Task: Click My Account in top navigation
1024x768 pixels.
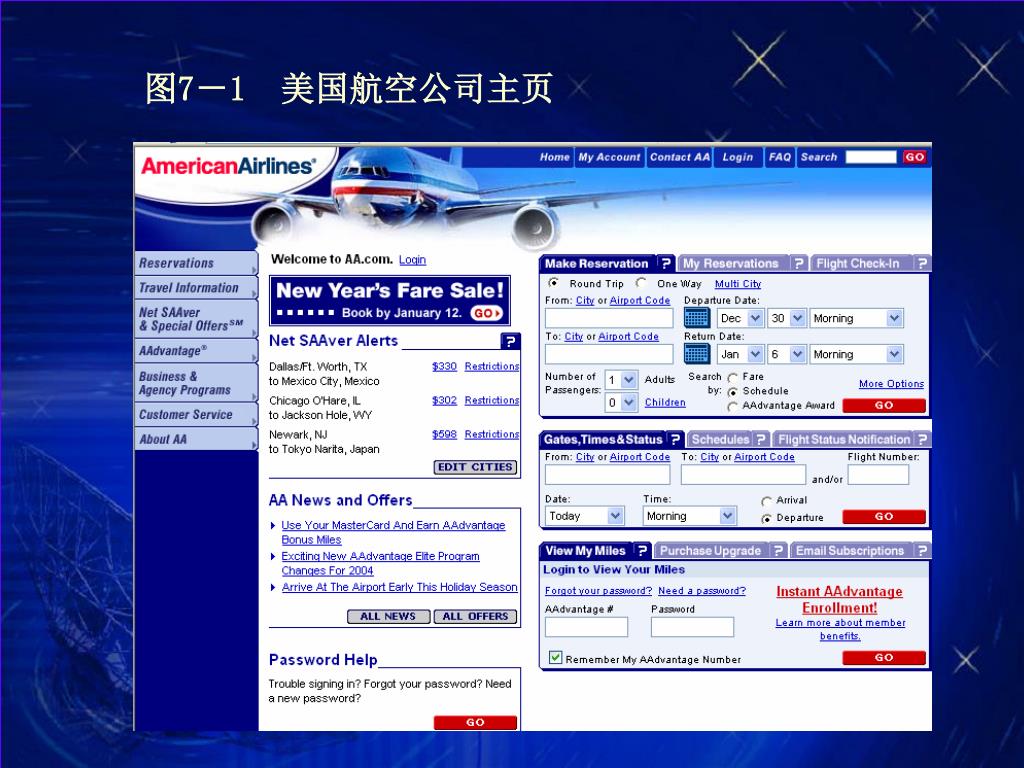Action: [x=609, y=157]
